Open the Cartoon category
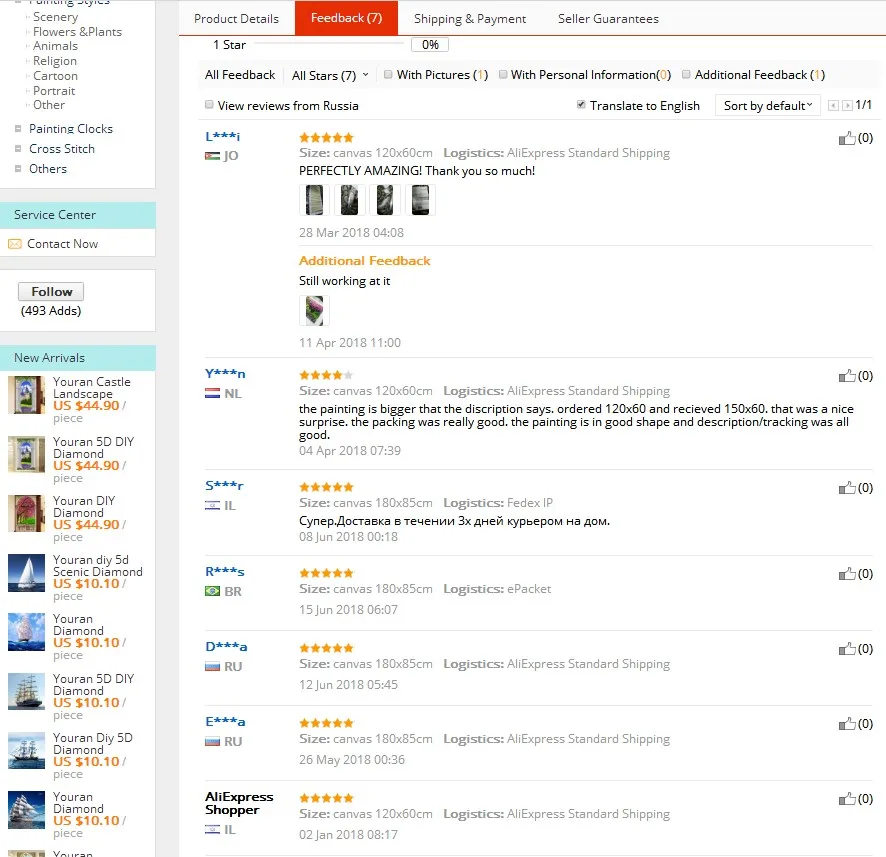This screenshot has width=886, height=857. point(55,76)
